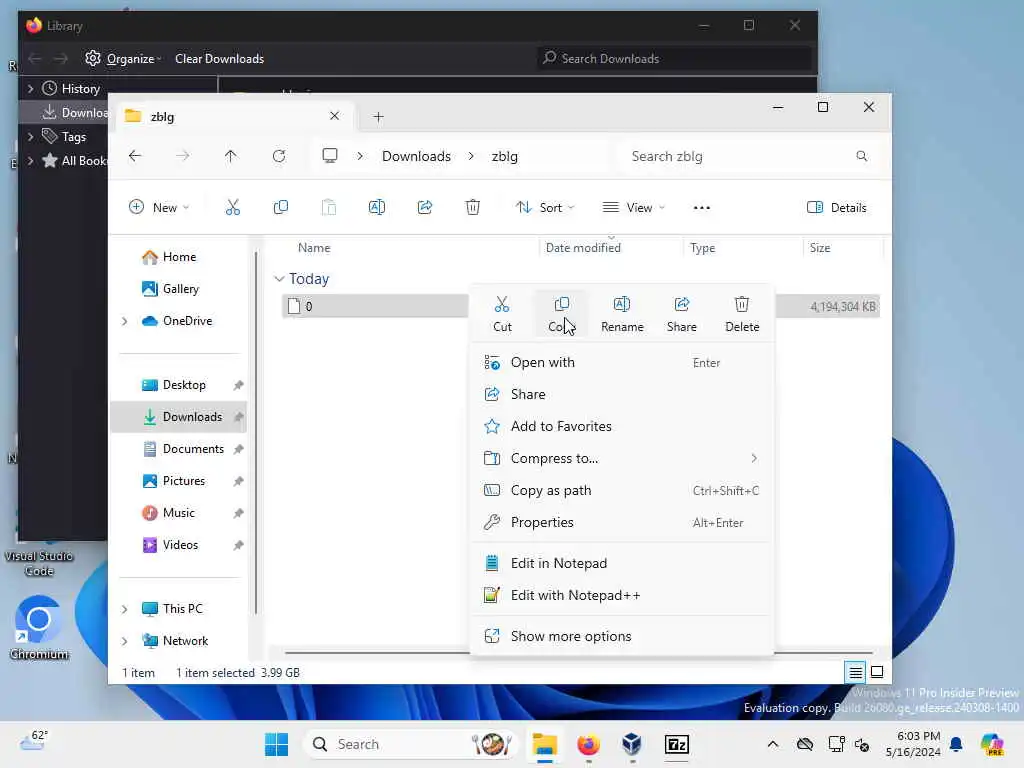
Task: Open Chromium desktop shortcut
Action: pos(39,628)
